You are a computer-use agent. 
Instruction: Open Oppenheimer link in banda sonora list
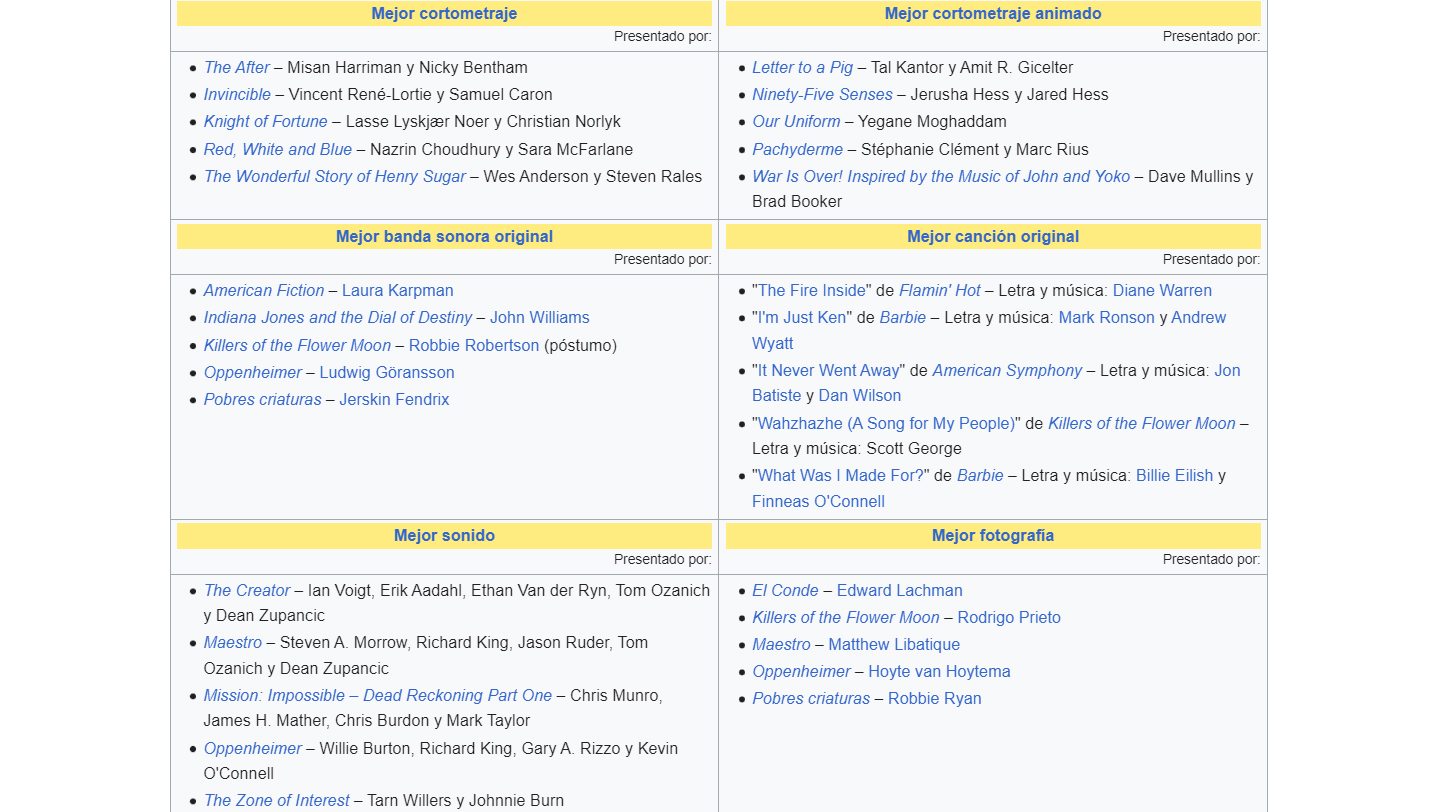click(x=253, y=373)
